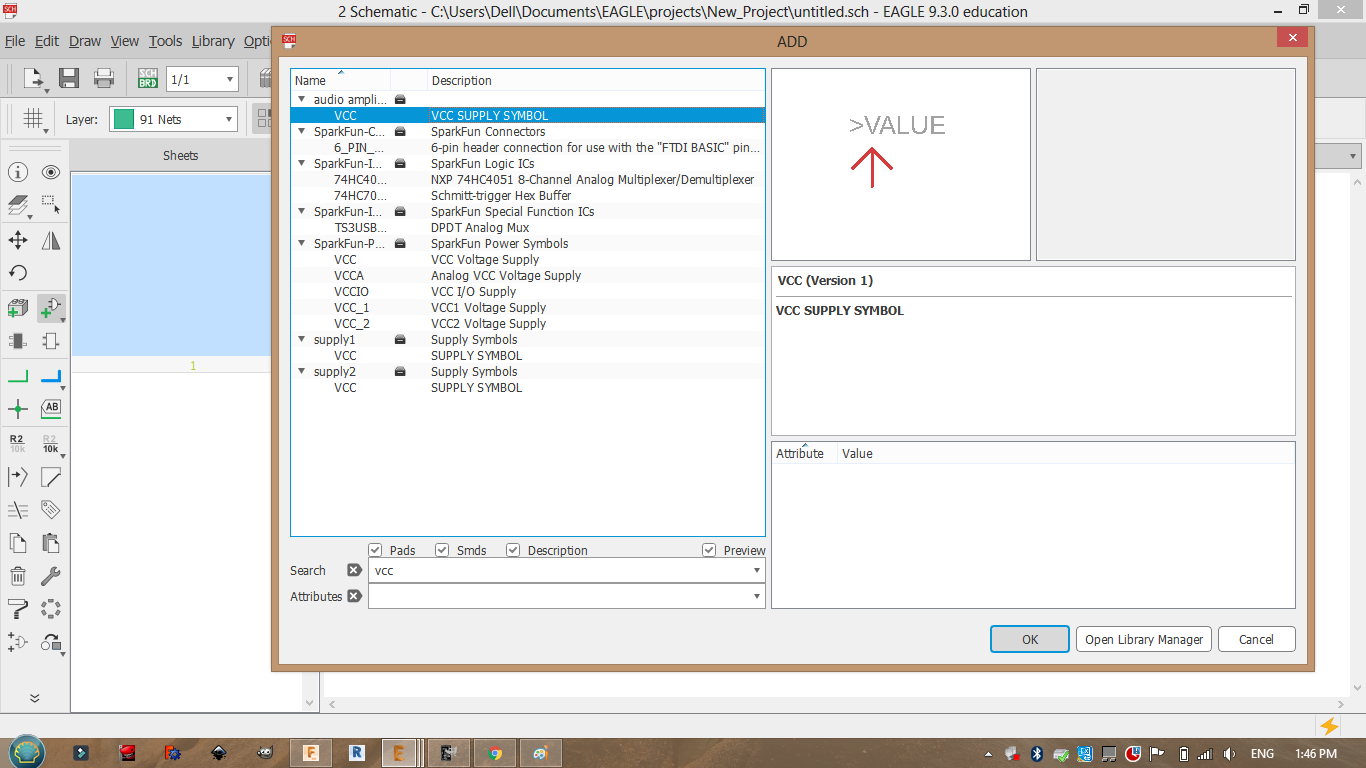Switch to board with SCH/BRD icon
This screenshot has width=1366, height=768.
148,79
